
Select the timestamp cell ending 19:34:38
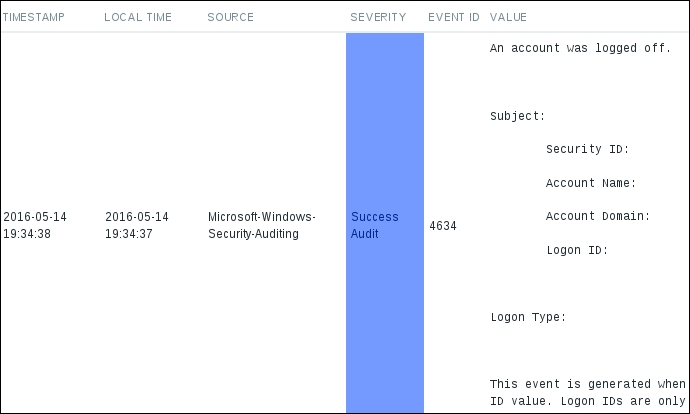[36, 225]
